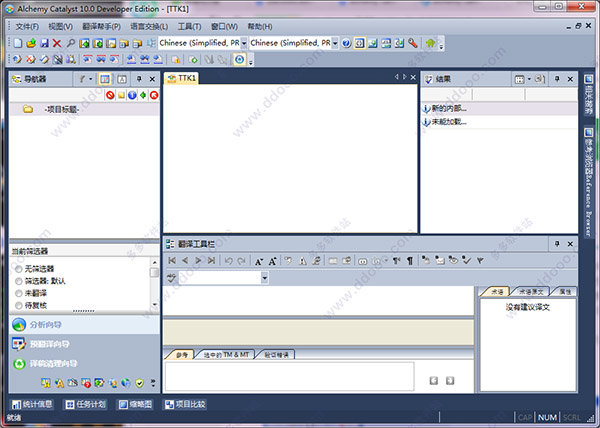Go to previous segment arrow
This screenshot has width=600, height=428.
coord(185,260)
